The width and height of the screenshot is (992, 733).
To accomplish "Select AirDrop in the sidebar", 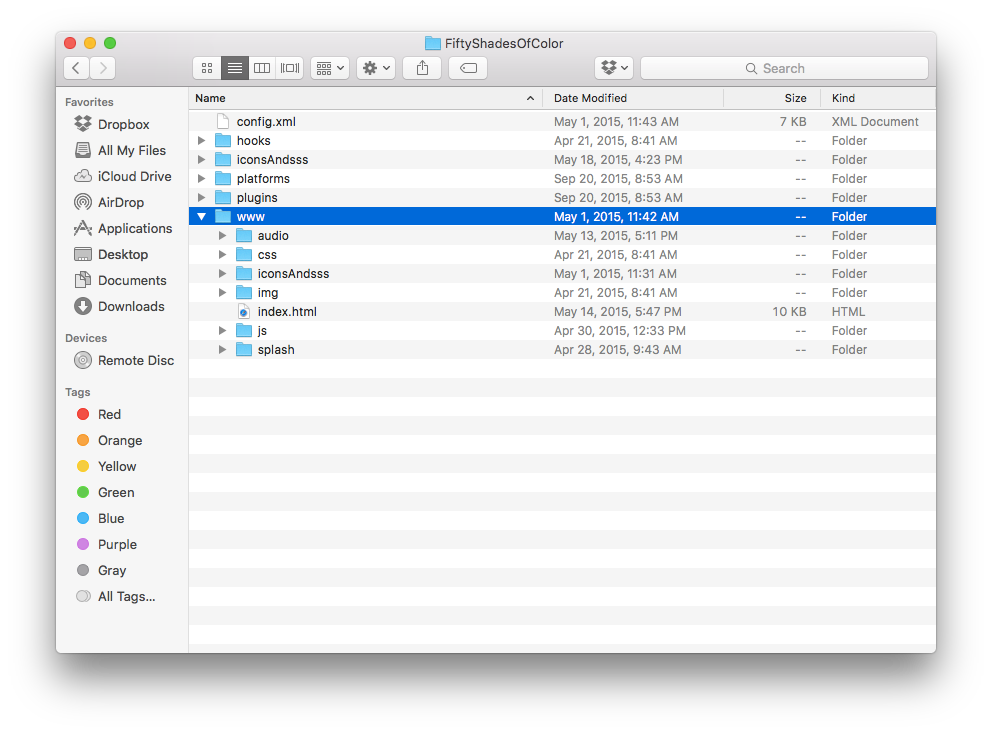I will pyautogui.click(x=115, y=201).
